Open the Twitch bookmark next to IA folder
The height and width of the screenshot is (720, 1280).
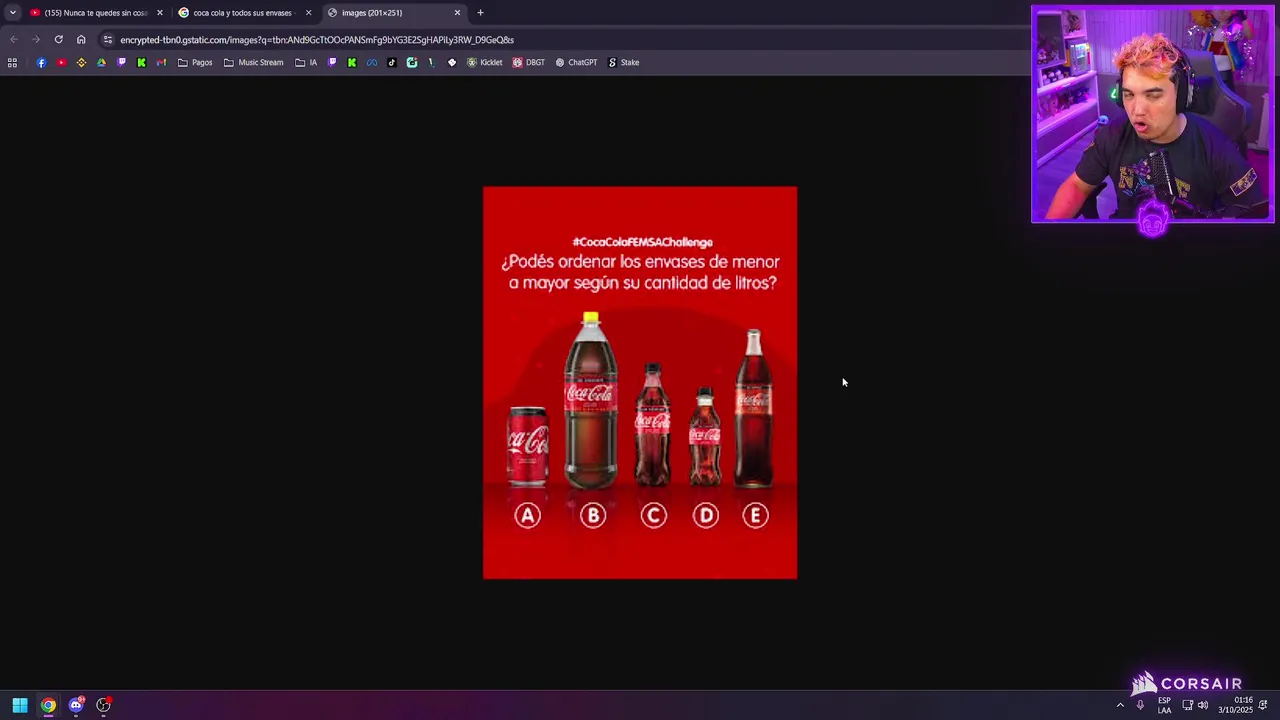[332, 62]
